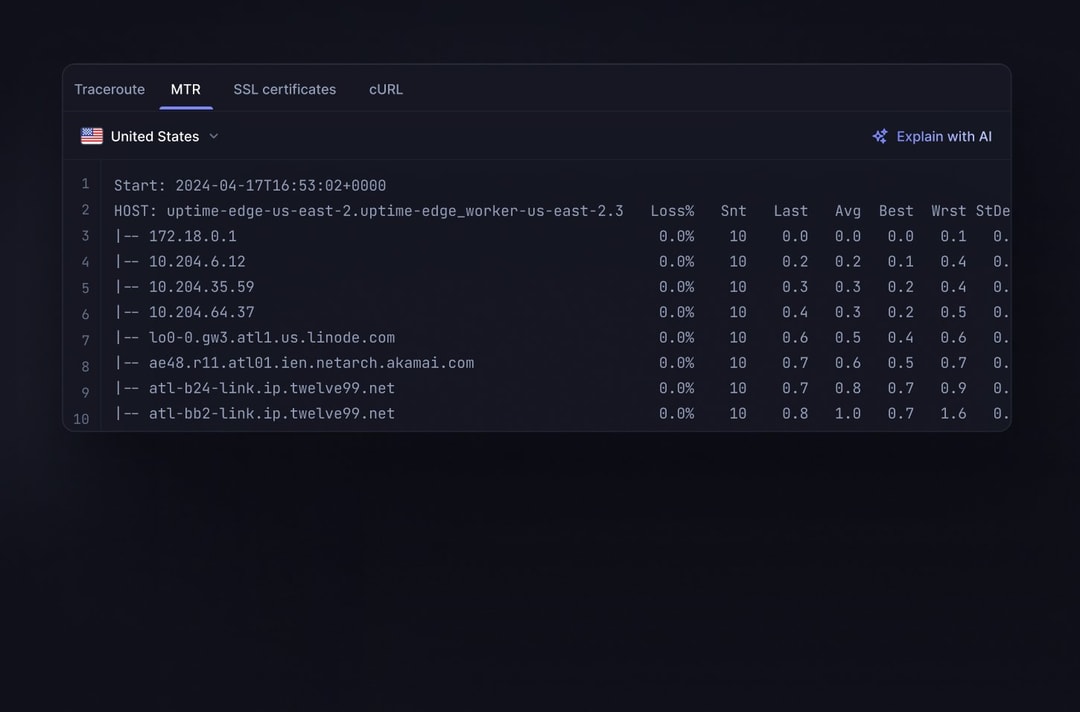The height and width of the screenshot is (712, 1080).
Task: Go to the cURL tab
Action: [386, 89]
